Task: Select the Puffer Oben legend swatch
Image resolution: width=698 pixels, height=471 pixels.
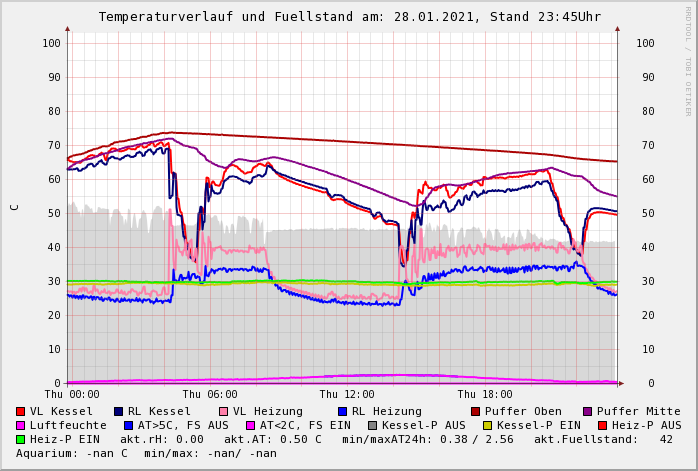Action: click(476, 411)
